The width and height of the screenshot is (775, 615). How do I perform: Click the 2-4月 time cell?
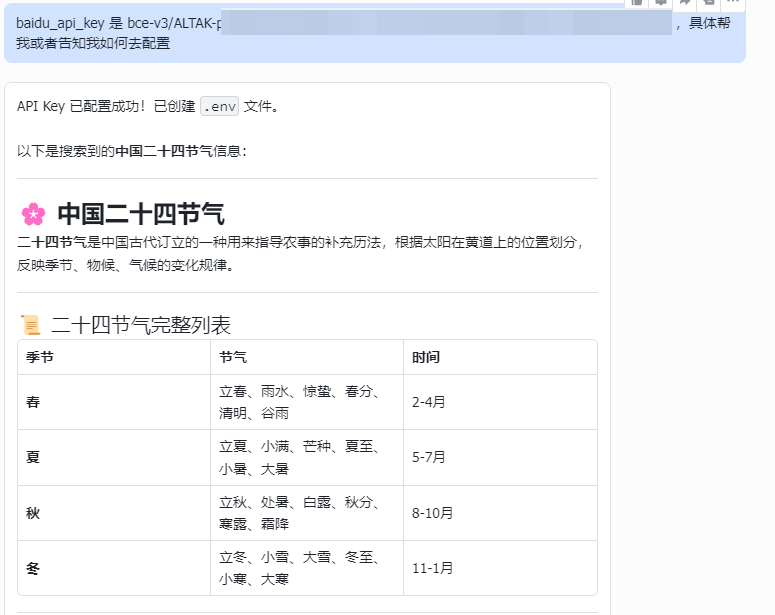click(428, 402)
